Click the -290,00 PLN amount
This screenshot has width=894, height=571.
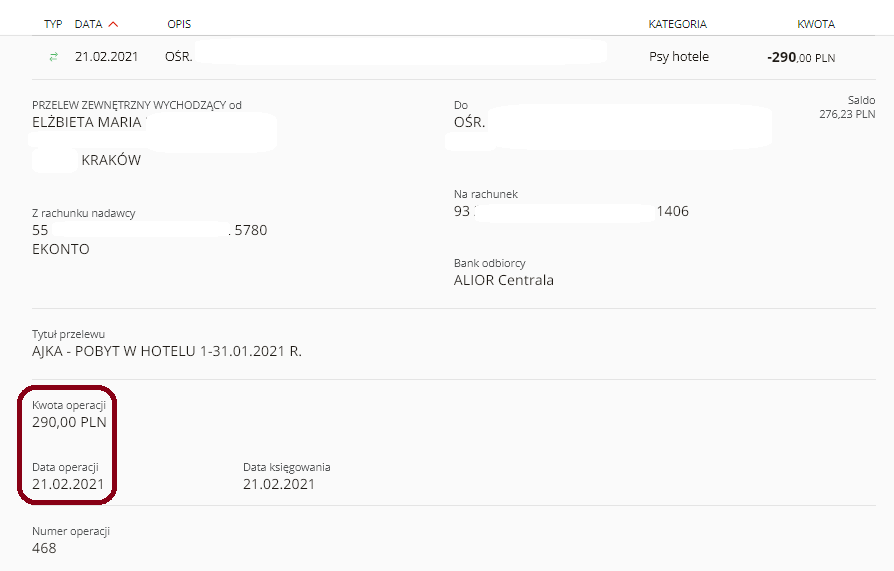pos(801,57)
